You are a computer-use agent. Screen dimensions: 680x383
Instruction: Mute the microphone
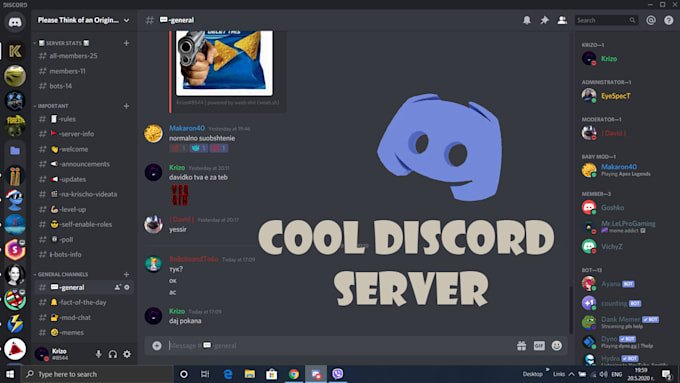coord(98,354)
